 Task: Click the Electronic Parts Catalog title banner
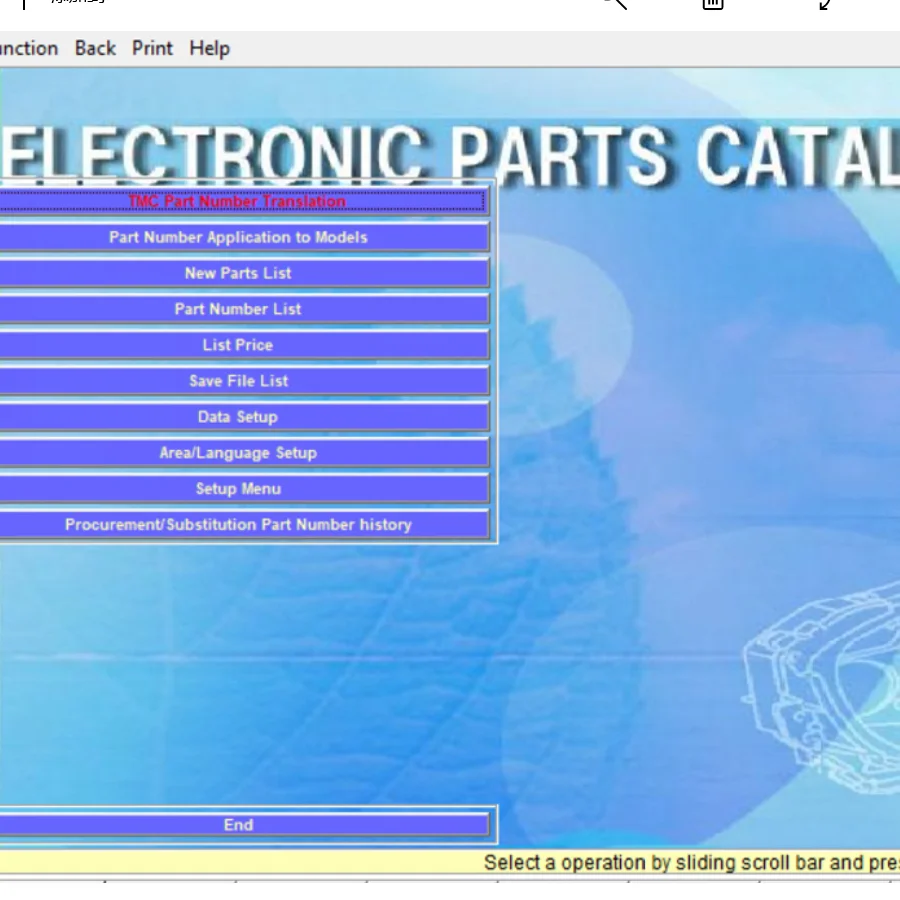click(x=450, y=155)
